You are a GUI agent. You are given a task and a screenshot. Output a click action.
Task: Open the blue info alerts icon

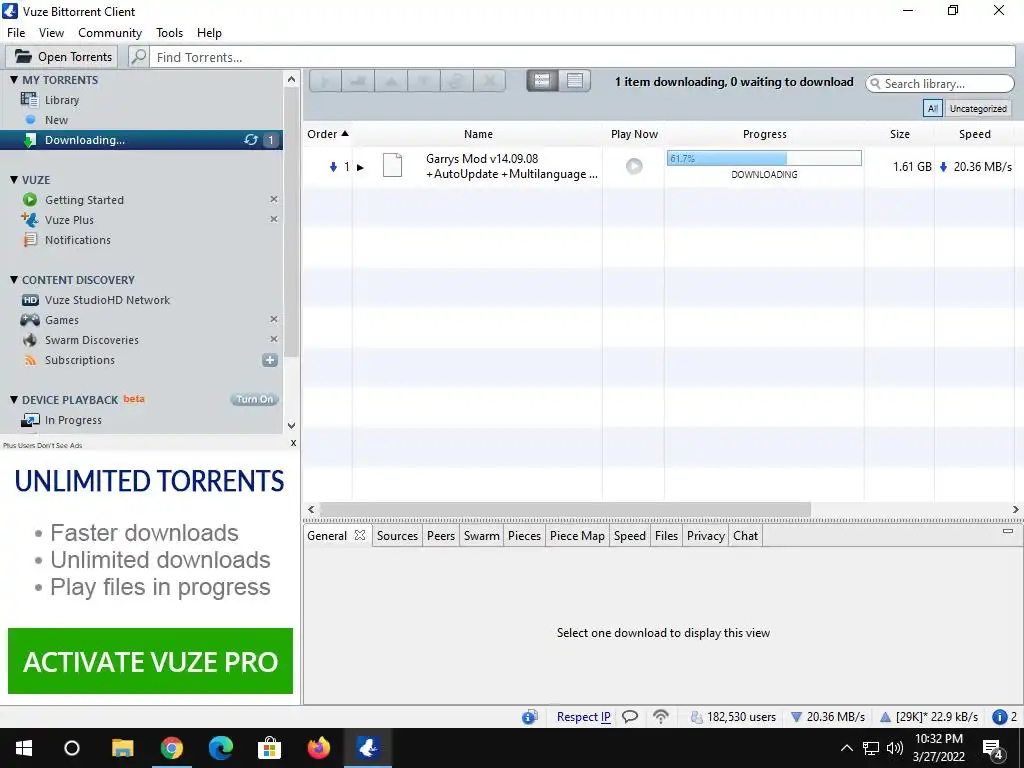(x=999, y=717)
